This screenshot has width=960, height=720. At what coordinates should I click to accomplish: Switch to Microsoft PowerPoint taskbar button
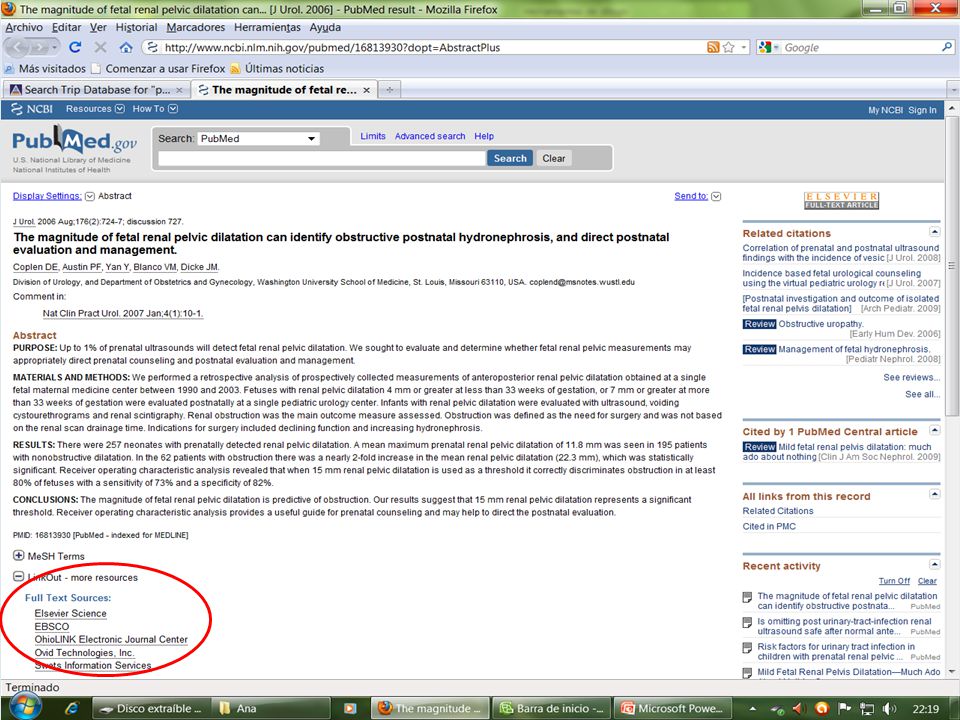[672, 708]
